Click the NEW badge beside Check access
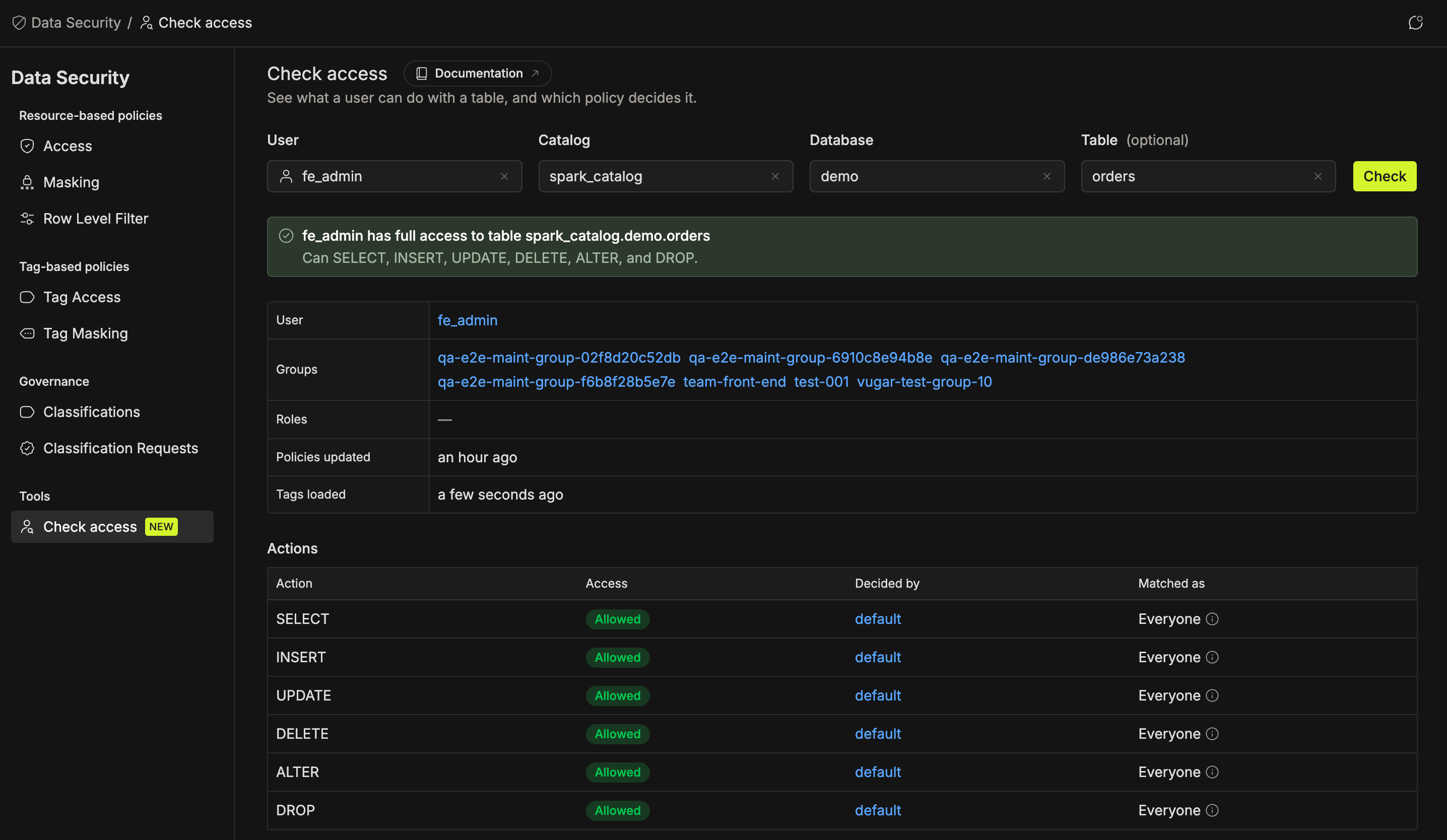The height and width of the screenshot is (840, 1447). pos(161,527)
